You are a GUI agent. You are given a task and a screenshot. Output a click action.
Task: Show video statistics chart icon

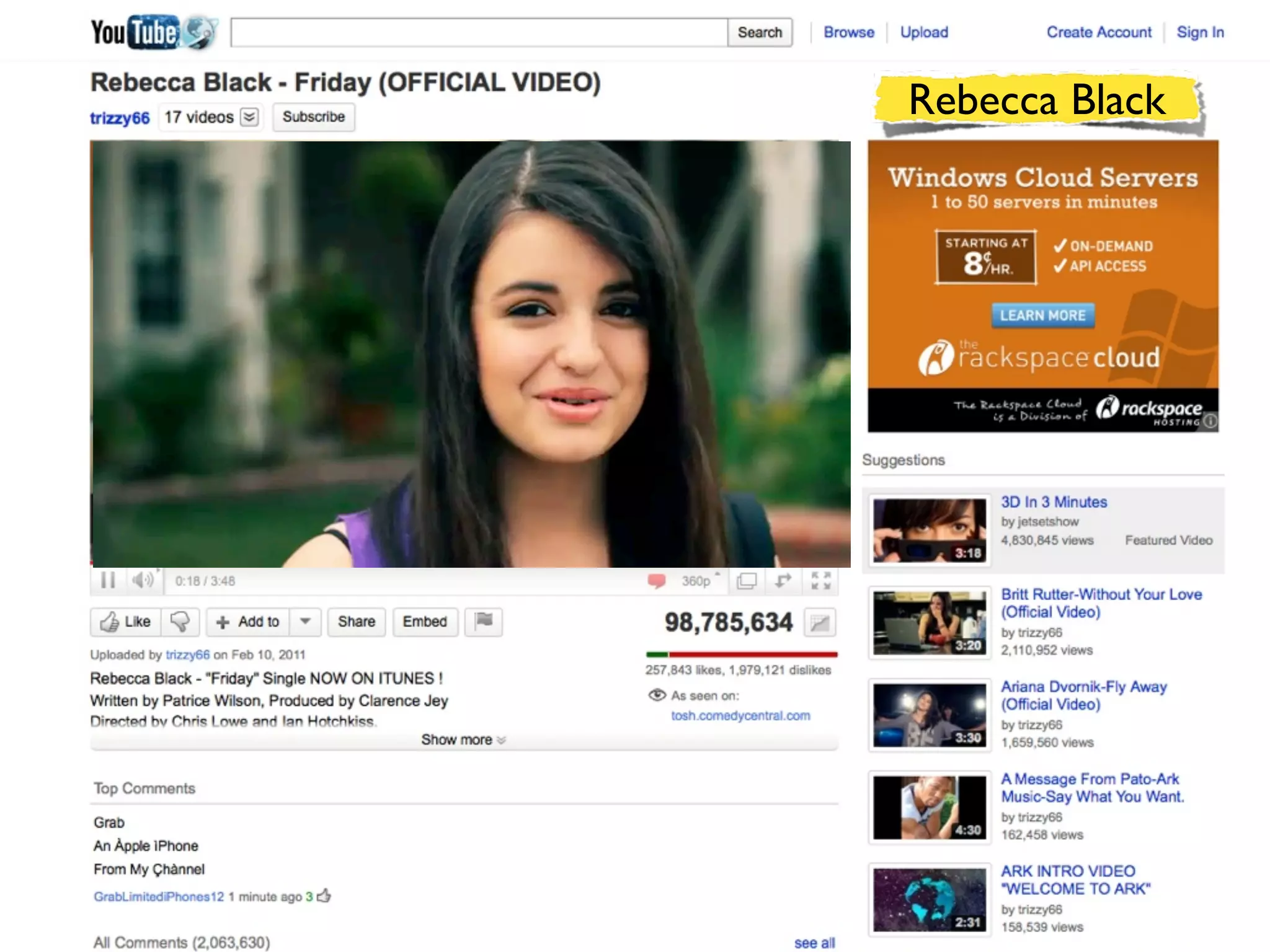click(x=820, y=622)
